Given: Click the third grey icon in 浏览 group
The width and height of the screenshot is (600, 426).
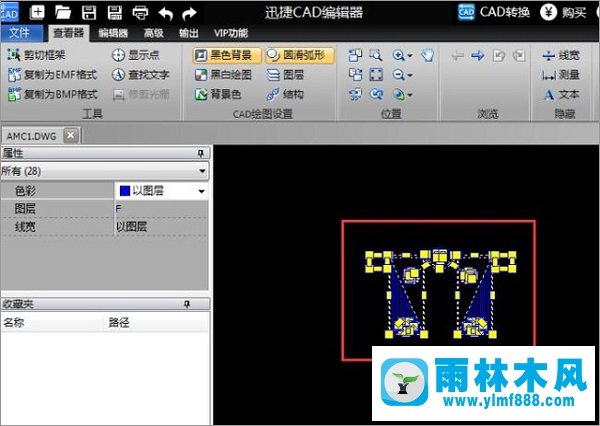Looking at the screenshot, I should coord(499,56).
